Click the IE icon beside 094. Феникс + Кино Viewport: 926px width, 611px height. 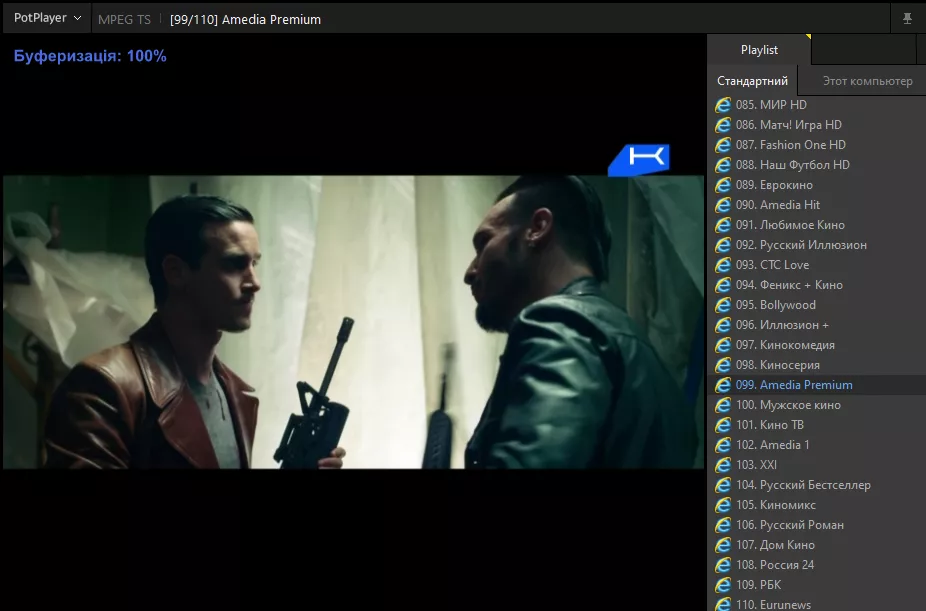[723, 285]
